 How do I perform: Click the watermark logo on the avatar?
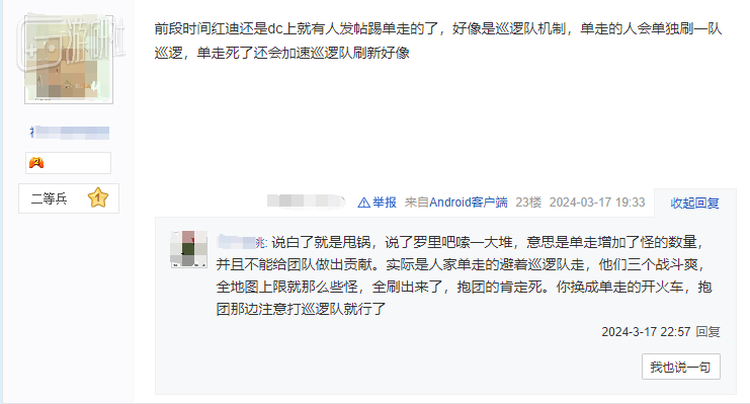coord(71,42)
